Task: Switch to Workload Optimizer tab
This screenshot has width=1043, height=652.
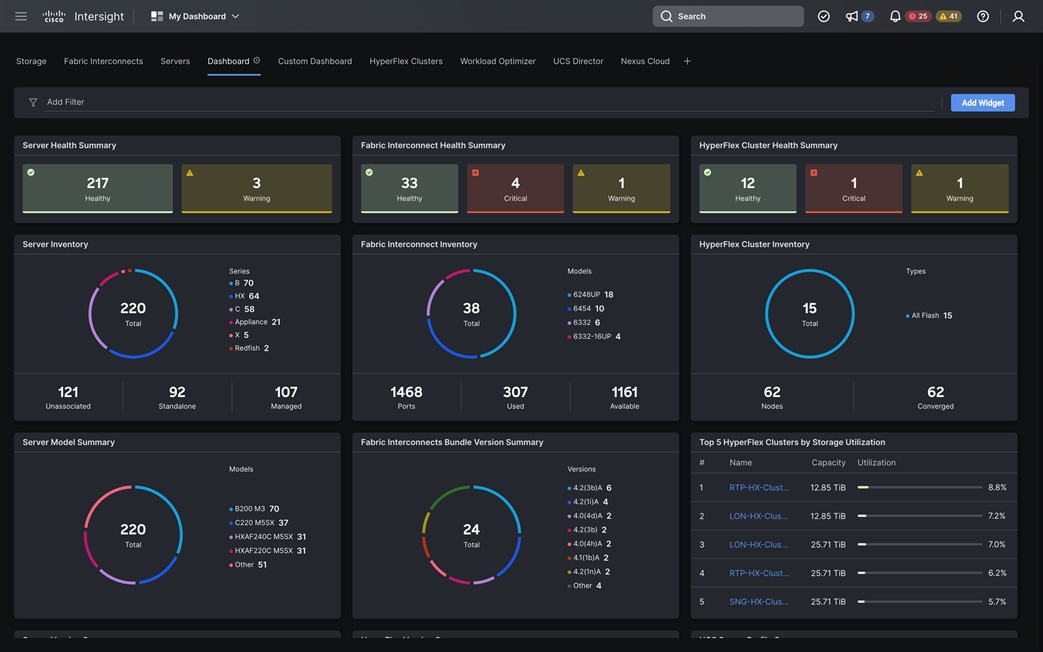Action: [x=498, y=61]
